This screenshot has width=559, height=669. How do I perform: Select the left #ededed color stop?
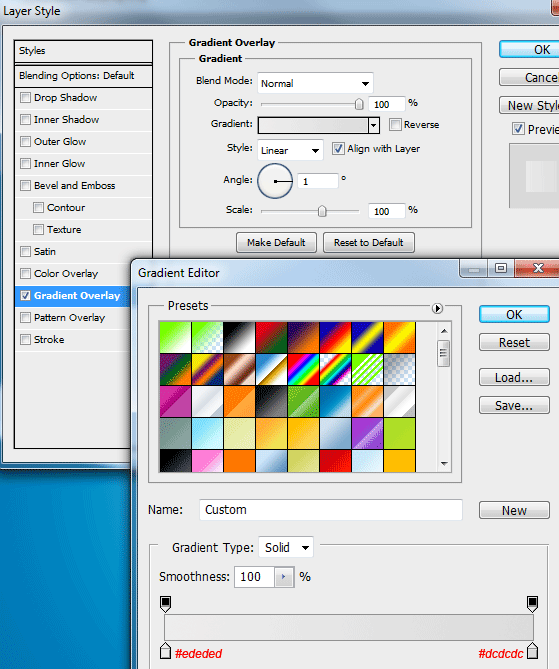click(166, 651)
